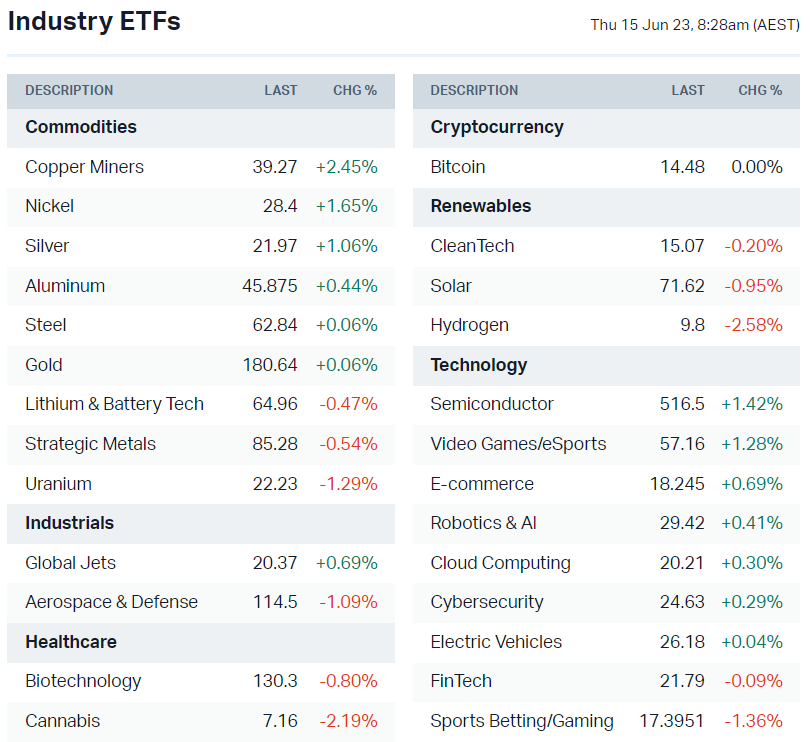Open the Bitcoin ETF entry
810x742 pixels.
458,167
